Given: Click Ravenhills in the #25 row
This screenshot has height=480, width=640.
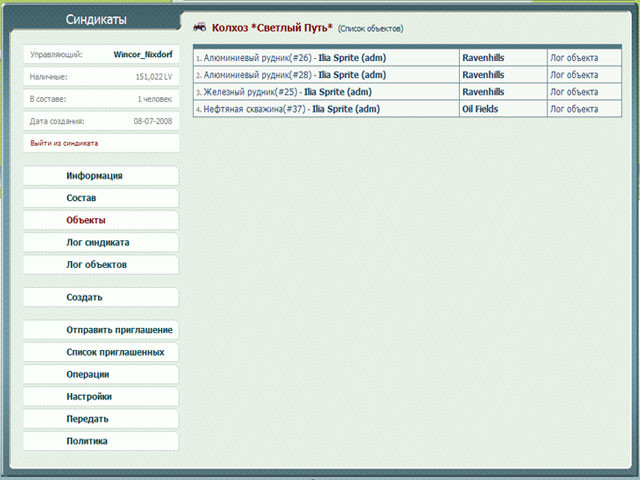Looking at the screenshot, I should tap(483, 92).
